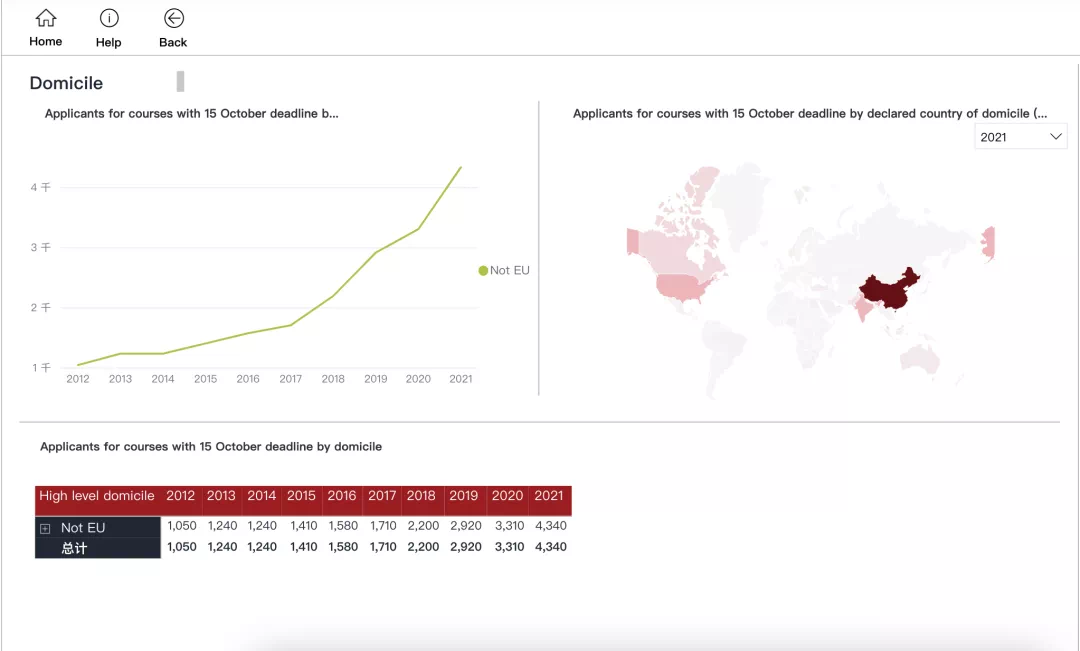
Task: Click the Not EU legend green dot
Action: pyautogui.click(x=483, y=270)
